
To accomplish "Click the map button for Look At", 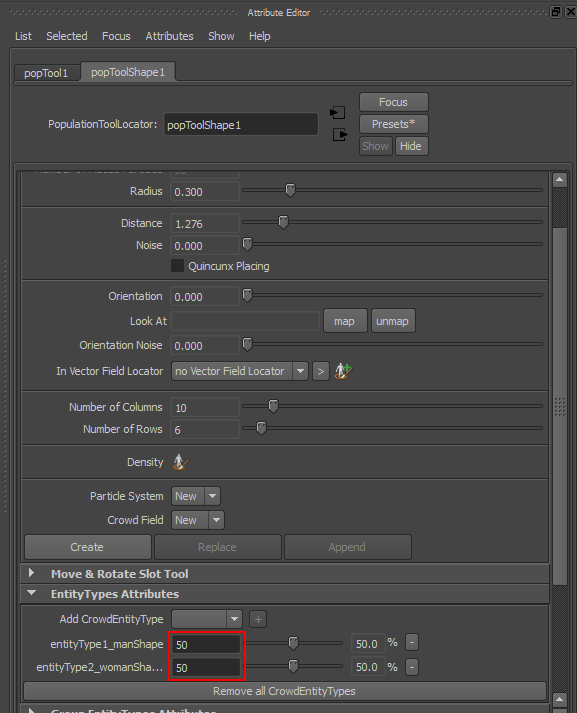I will [345, 321].
